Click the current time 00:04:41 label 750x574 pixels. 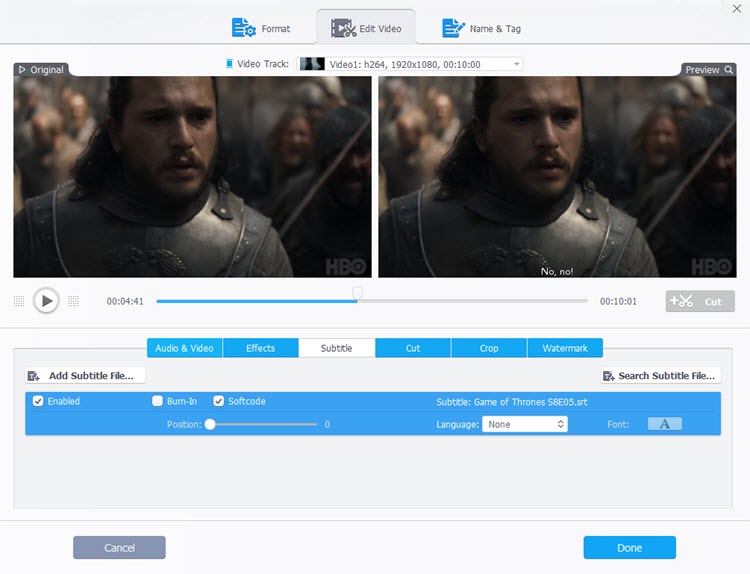[x=125, y=301]
